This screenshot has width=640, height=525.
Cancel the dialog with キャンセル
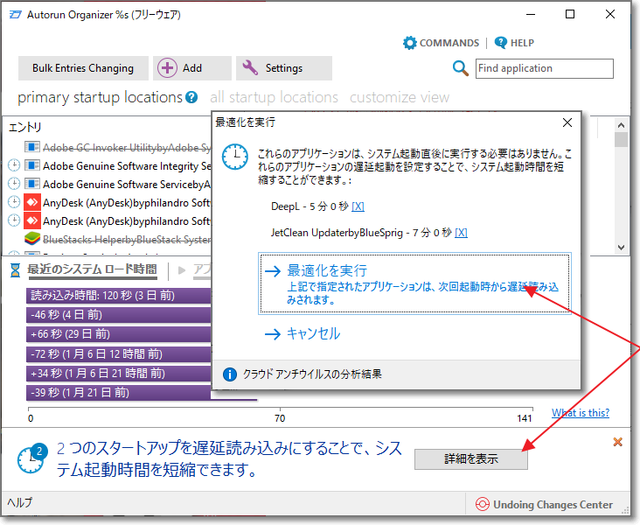[313, 333]
